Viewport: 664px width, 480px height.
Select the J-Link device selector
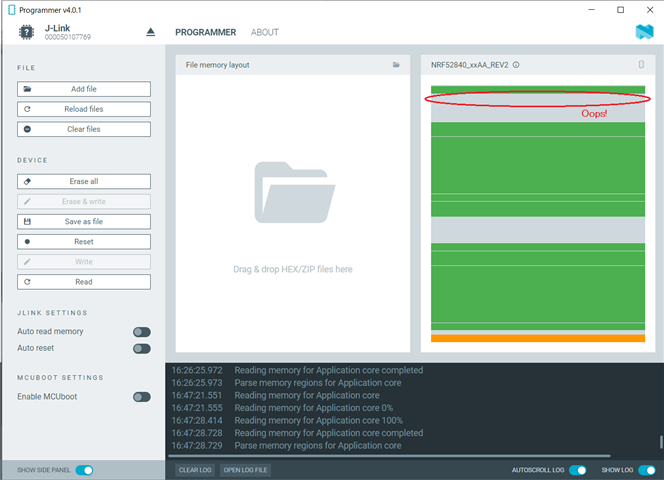pos(85,32)
